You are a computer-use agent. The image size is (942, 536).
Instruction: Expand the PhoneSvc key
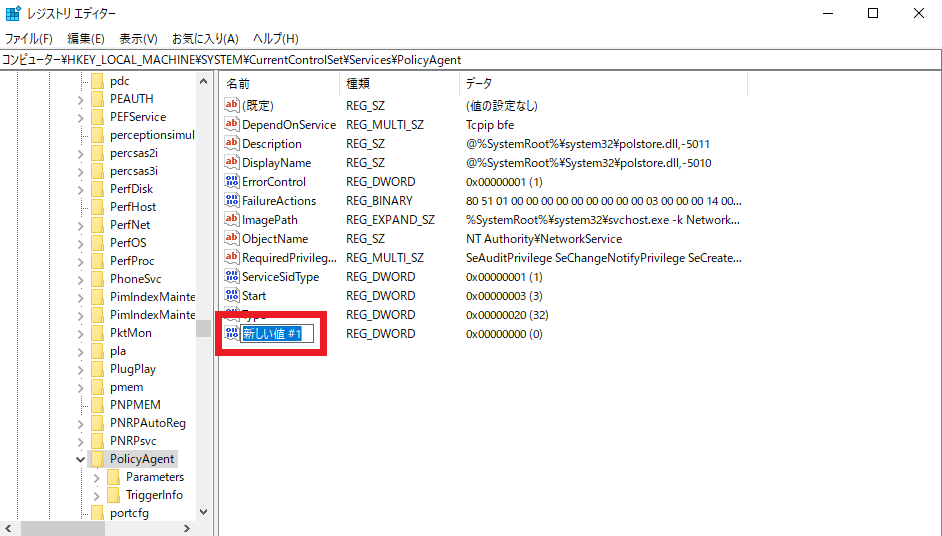pos(81,280)
